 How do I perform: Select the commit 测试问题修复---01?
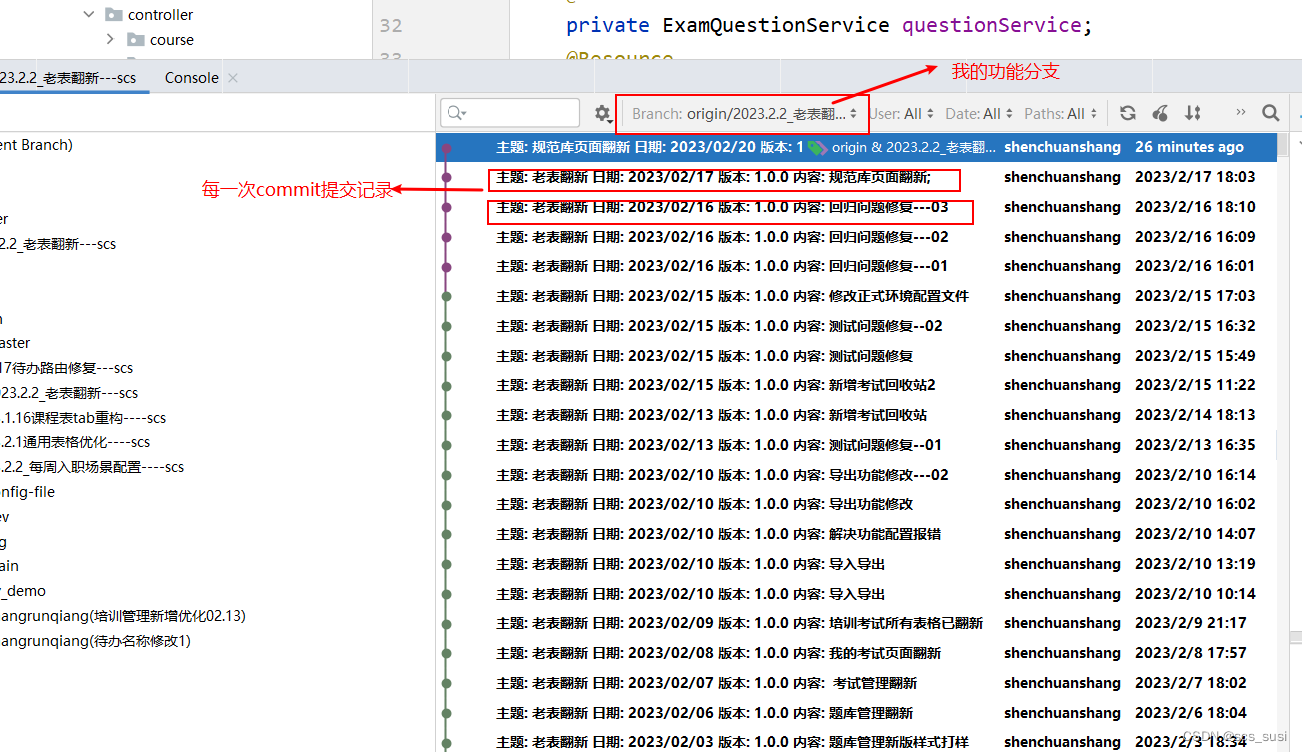coord(856,445)
